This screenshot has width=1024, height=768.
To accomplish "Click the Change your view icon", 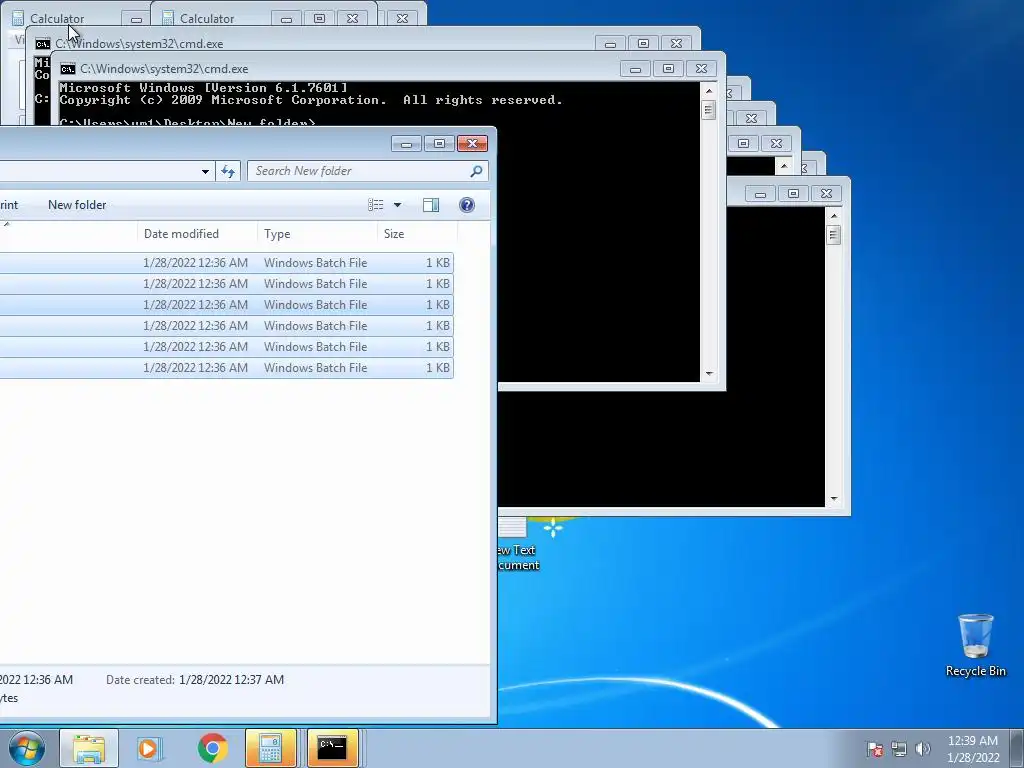I will (376, 205).
